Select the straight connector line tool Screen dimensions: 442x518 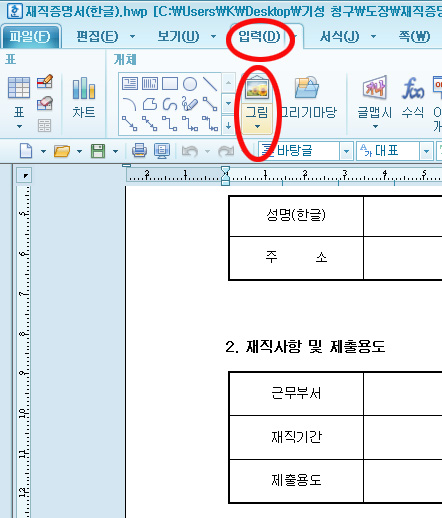click(x=210, y=104)
